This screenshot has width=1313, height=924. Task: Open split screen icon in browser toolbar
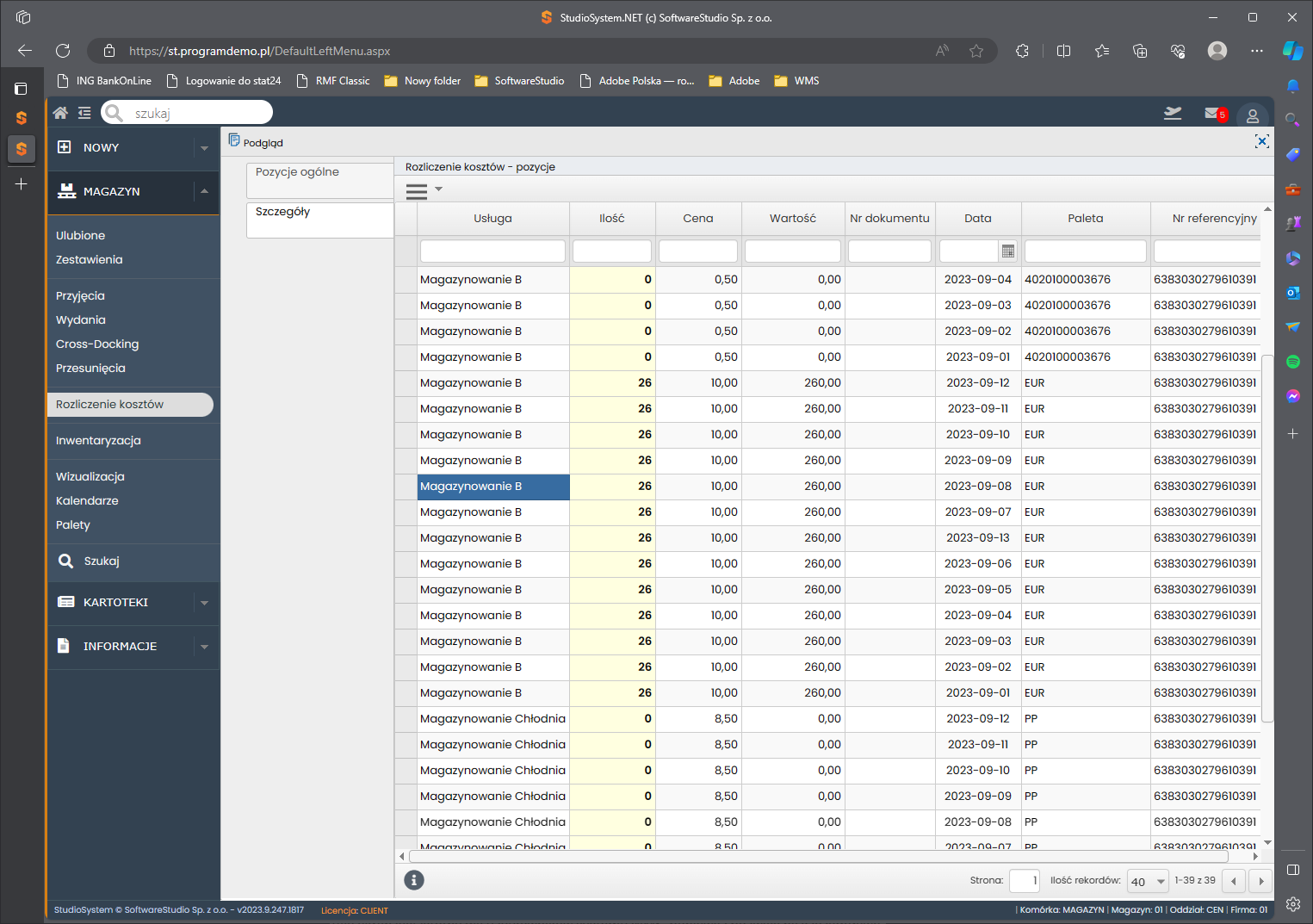pyautogui.click(x=1064, y=51)
